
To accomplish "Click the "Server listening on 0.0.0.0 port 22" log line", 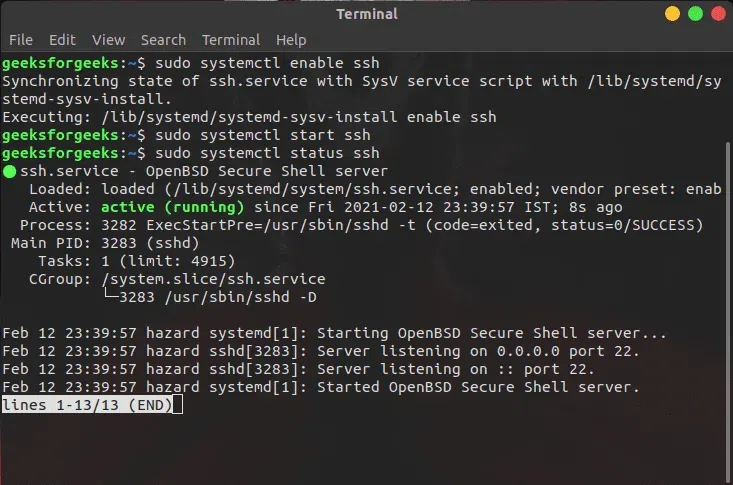I will (x=478, y=351).
